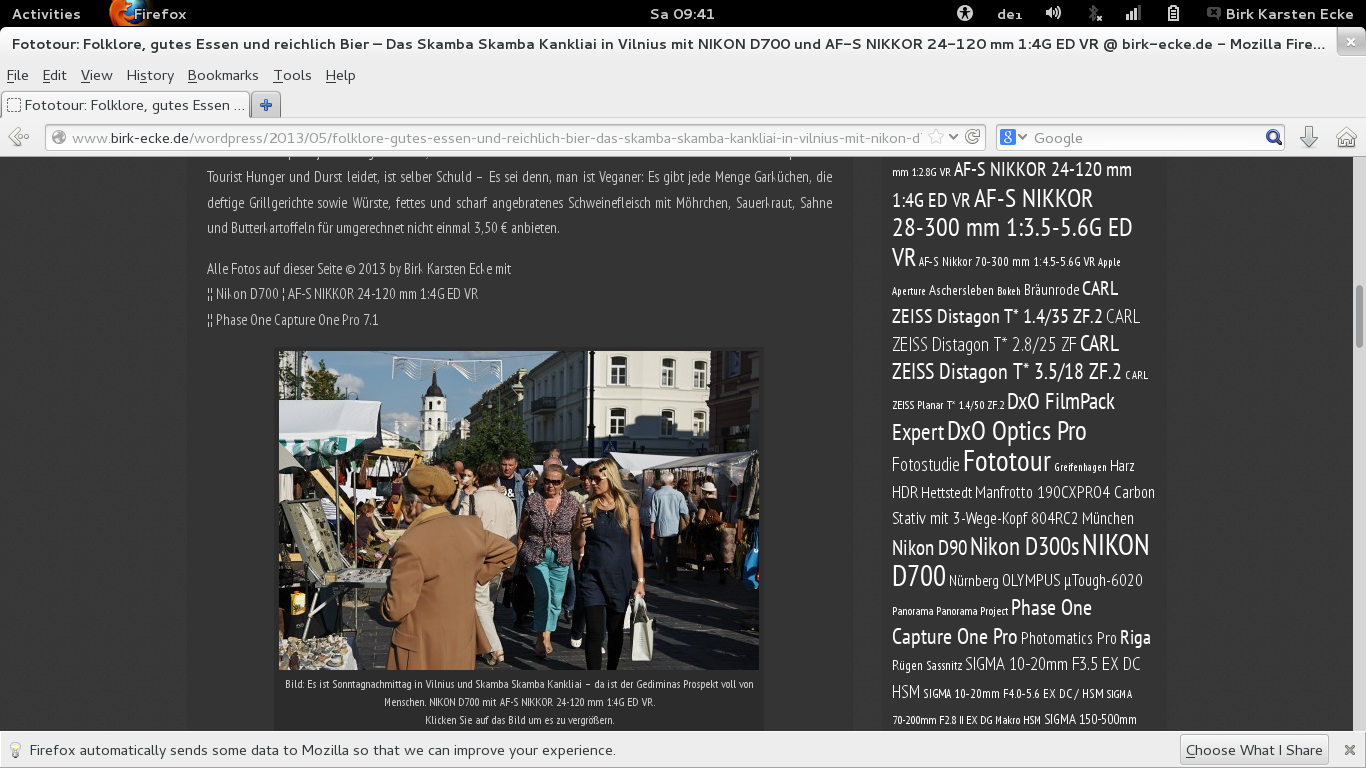The image size is (1366, 768).
Task: Click the network signal icon
Action: 1133,14
